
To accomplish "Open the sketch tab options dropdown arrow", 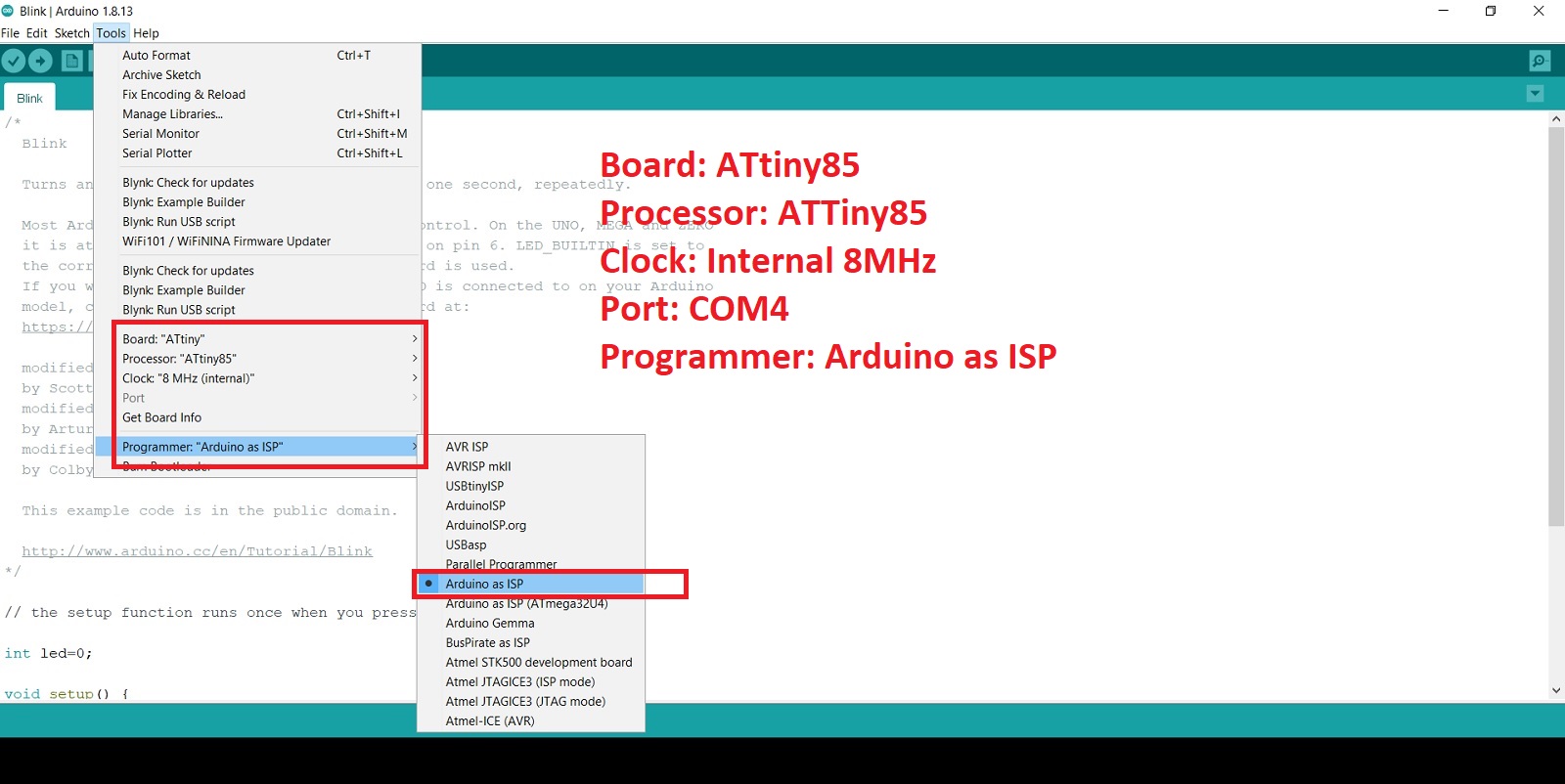I will [1535, 94].
